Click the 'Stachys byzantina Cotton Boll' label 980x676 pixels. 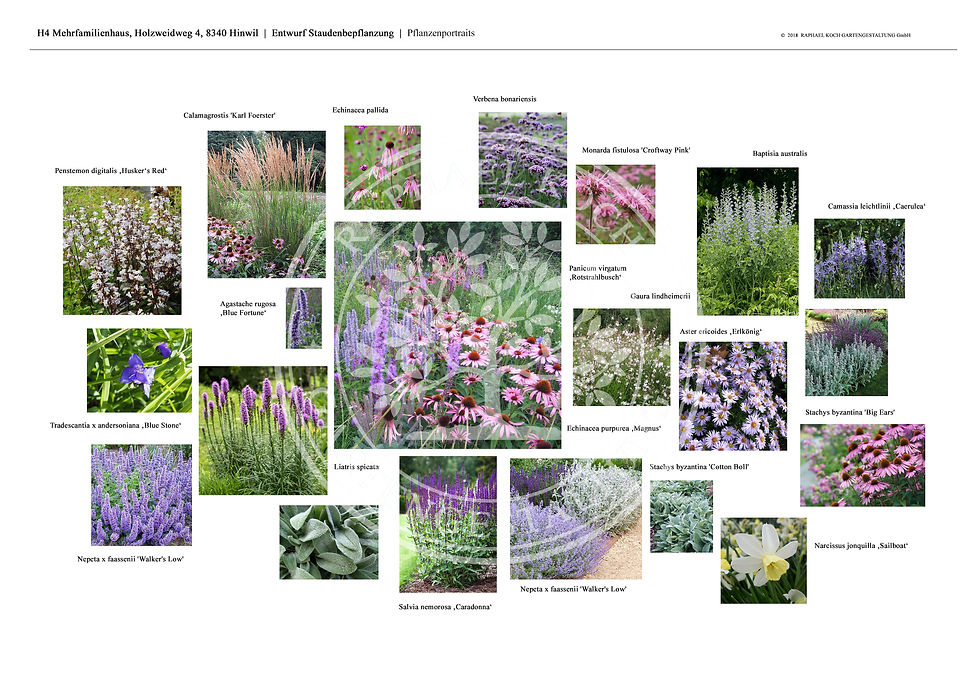click(x=699, y=467)
